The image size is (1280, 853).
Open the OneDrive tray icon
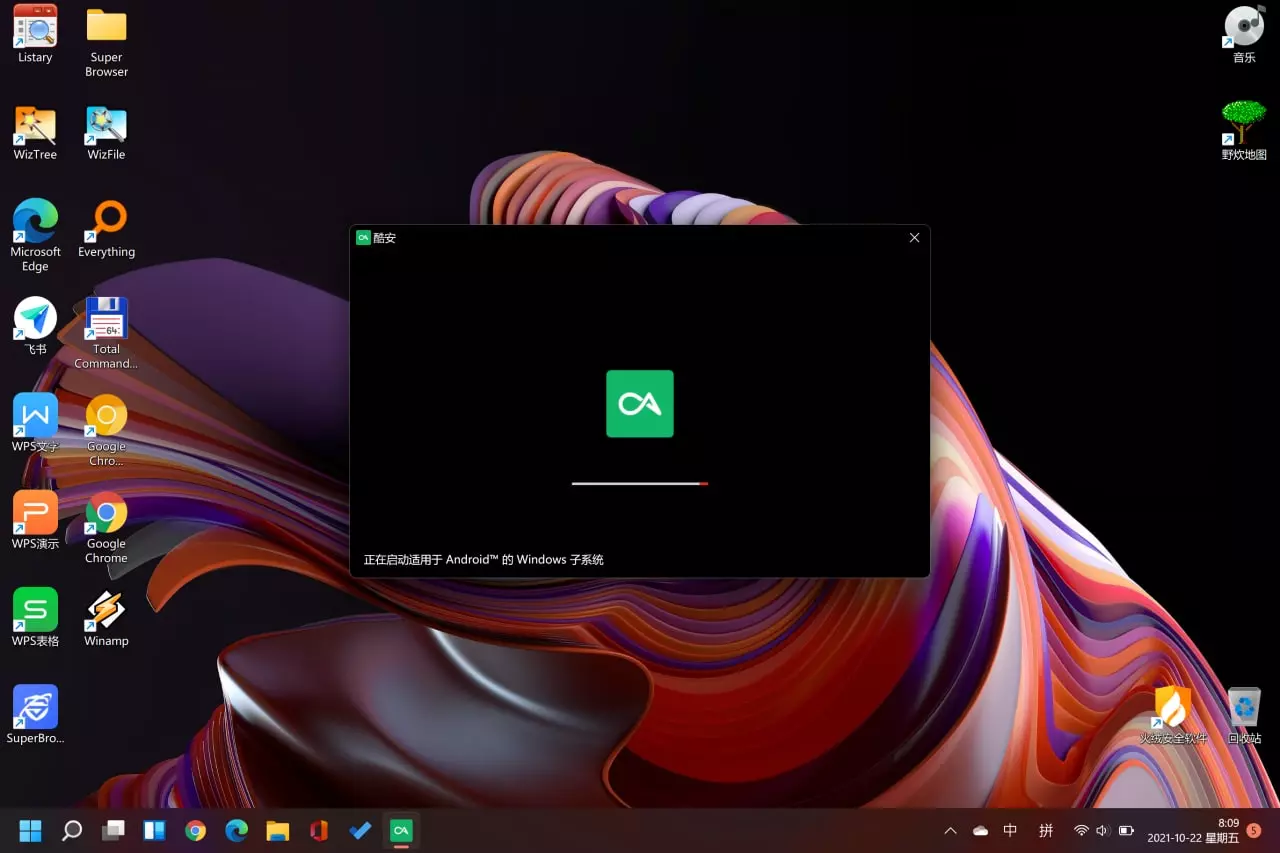point(980,830)
